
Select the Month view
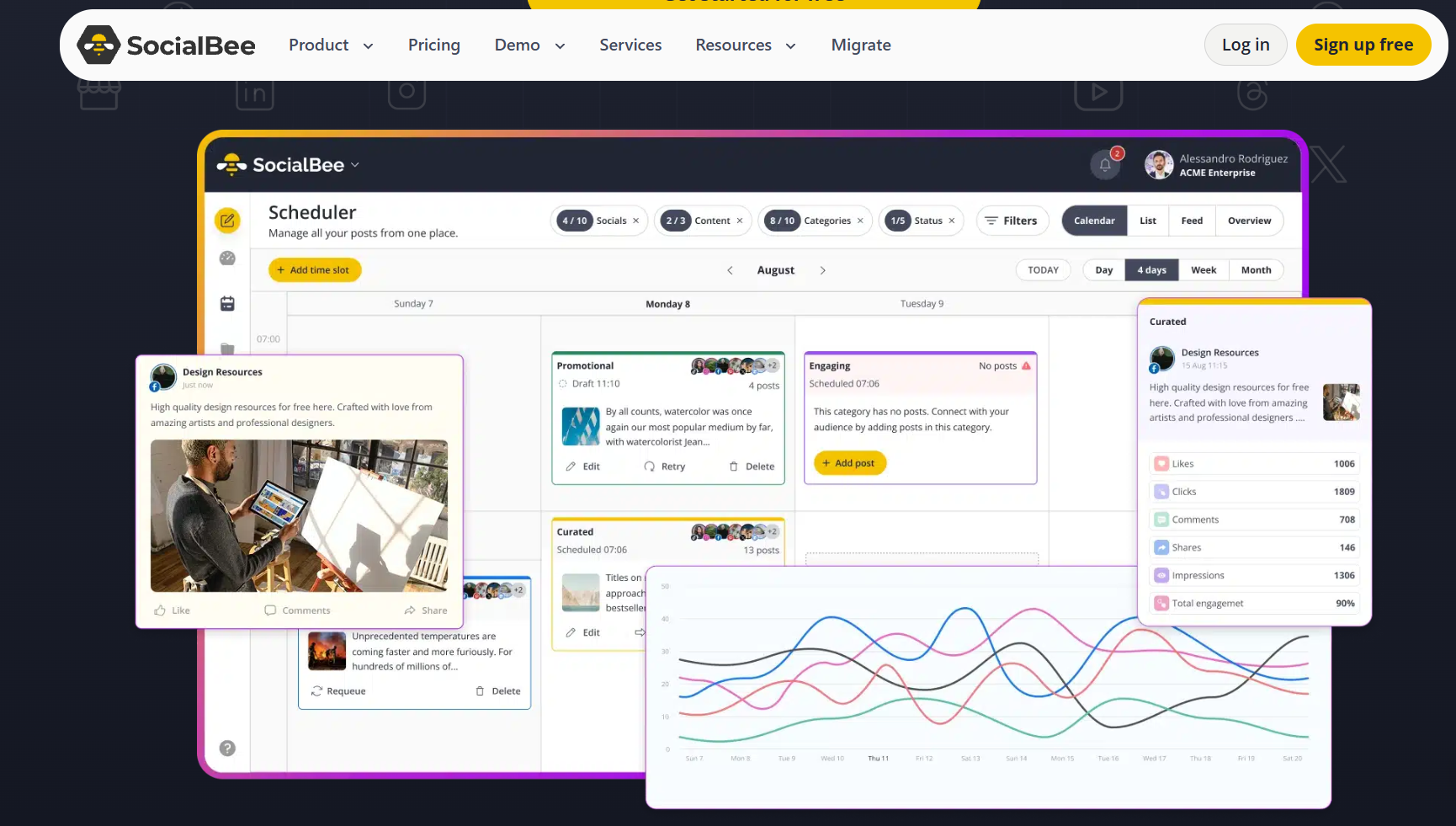[1256, 270]
